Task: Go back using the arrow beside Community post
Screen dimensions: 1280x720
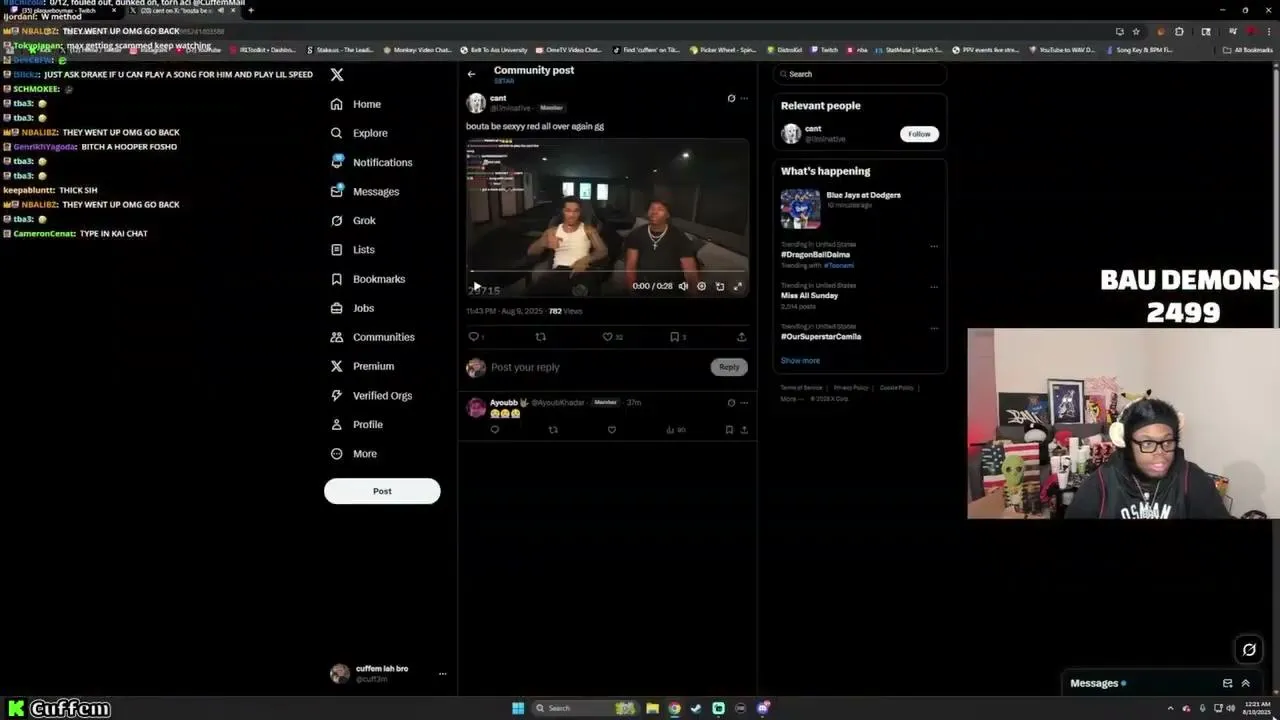Action: [472, 74]
